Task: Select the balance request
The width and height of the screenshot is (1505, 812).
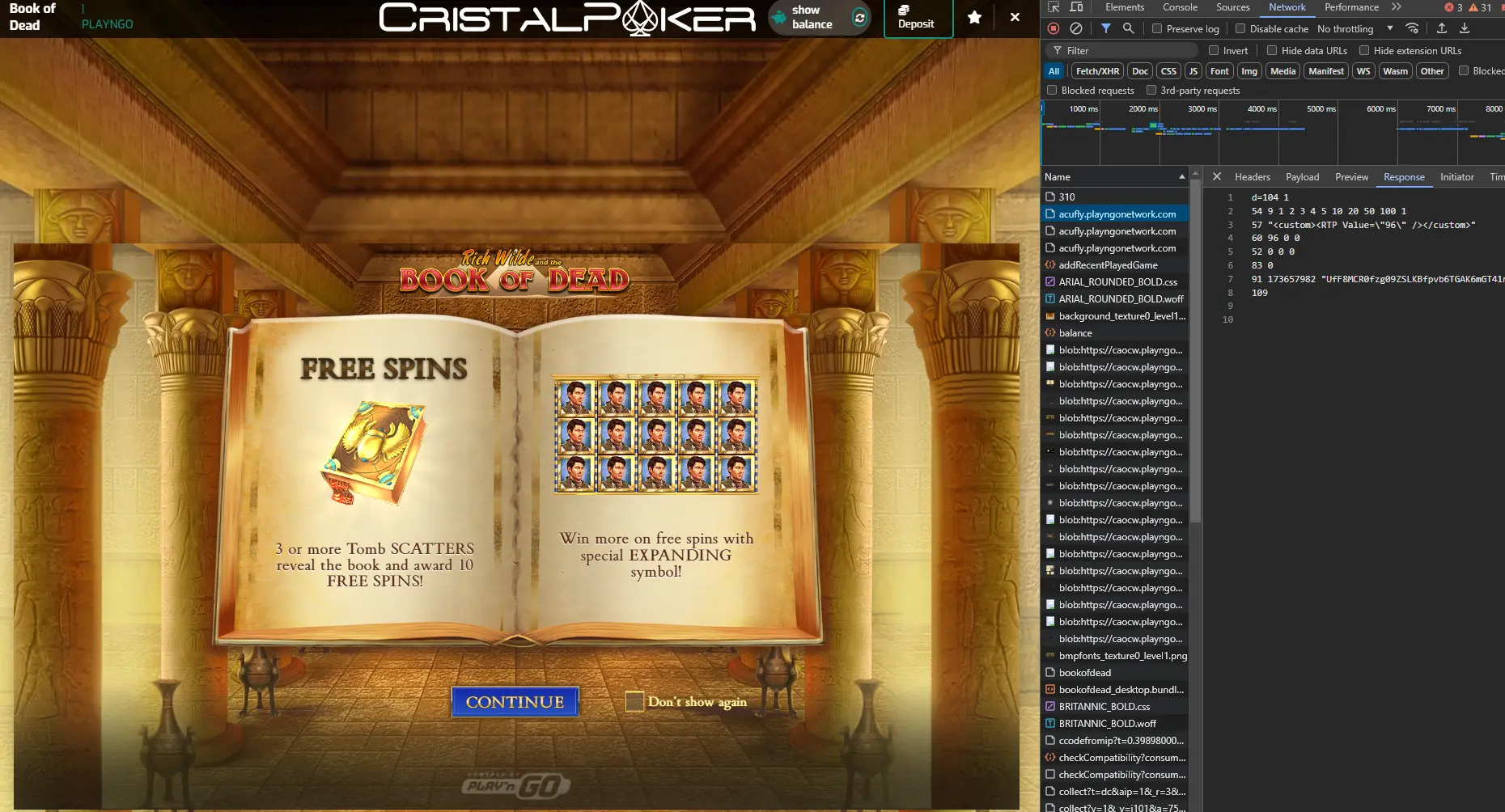Action: (x=1115, y=332)
